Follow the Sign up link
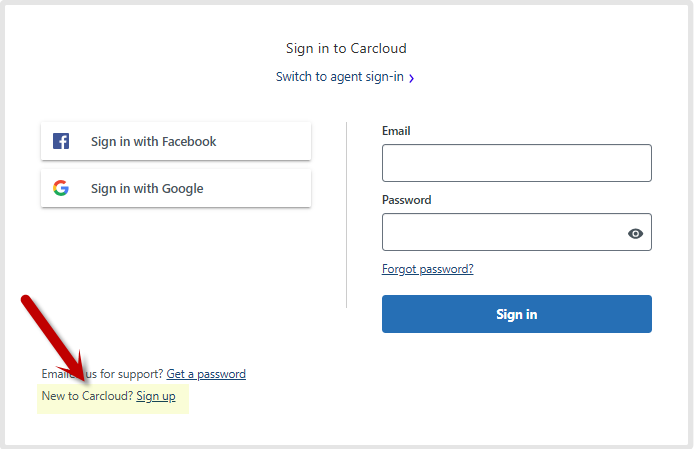The image size is (694, 449). (x=156, y=396)
